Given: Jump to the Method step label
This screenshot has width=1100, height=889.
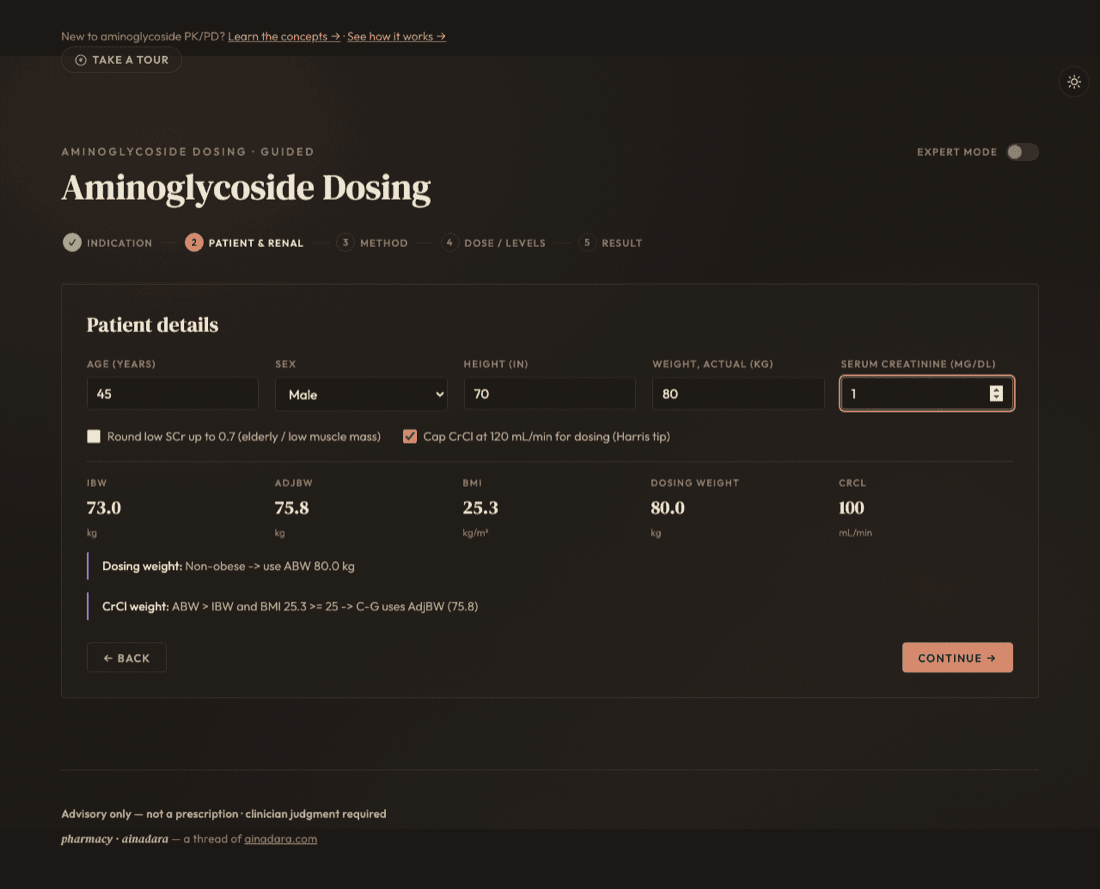Looking at the screenshot, I should pos(384,243).
